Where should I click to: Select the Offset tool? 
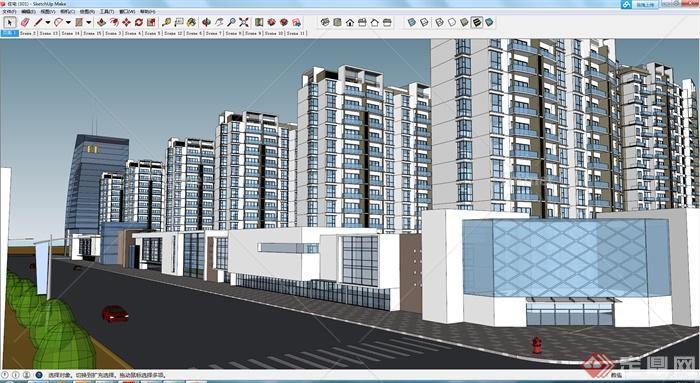pos(114,22)
